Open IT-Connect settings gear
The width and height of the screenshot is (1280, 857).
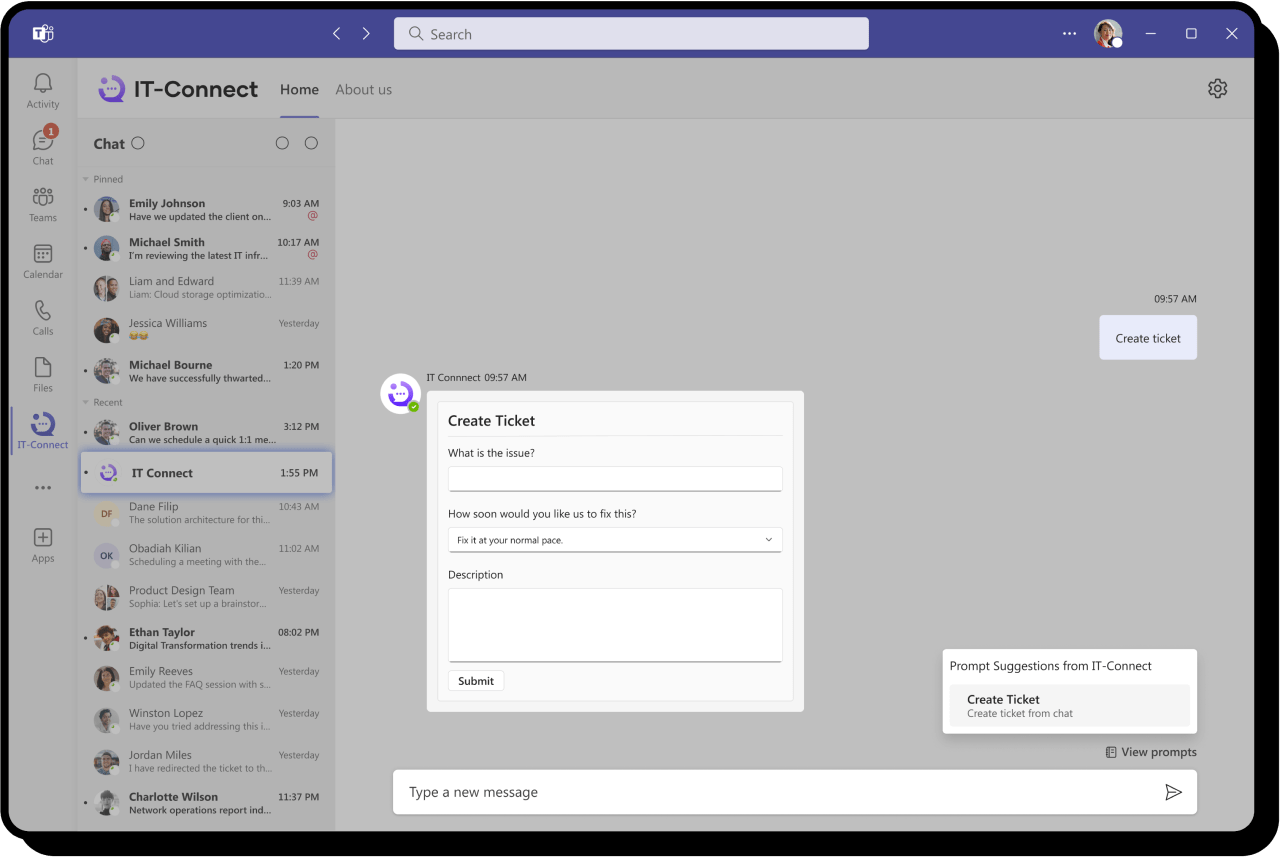[1217, 88]
